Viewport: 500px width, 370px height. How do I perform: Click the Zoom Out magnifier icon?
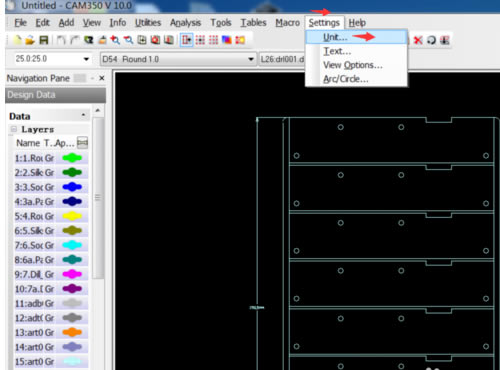point(128,40)
